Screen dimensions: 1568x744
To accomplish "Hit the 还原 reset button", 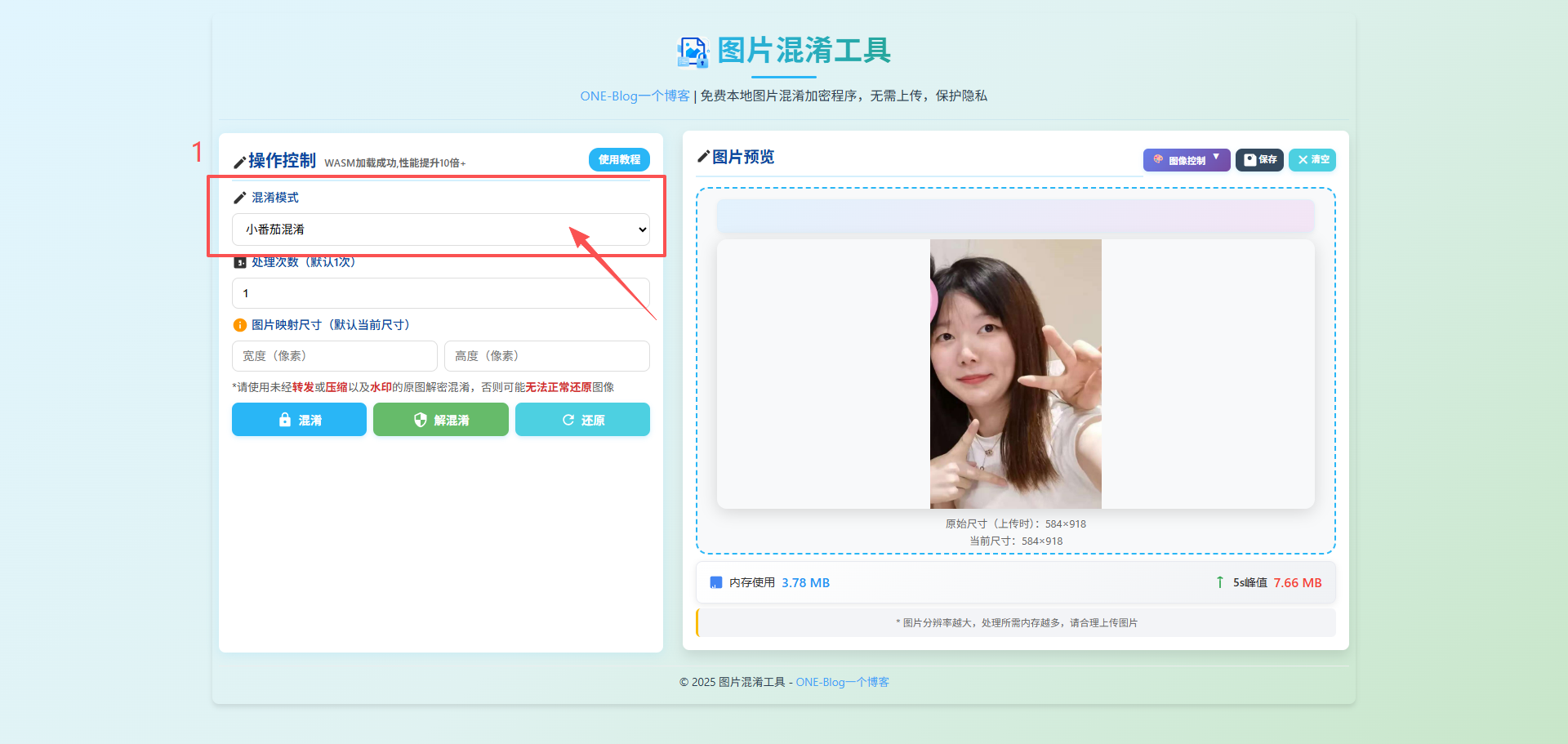I will [x=582, y=420].
